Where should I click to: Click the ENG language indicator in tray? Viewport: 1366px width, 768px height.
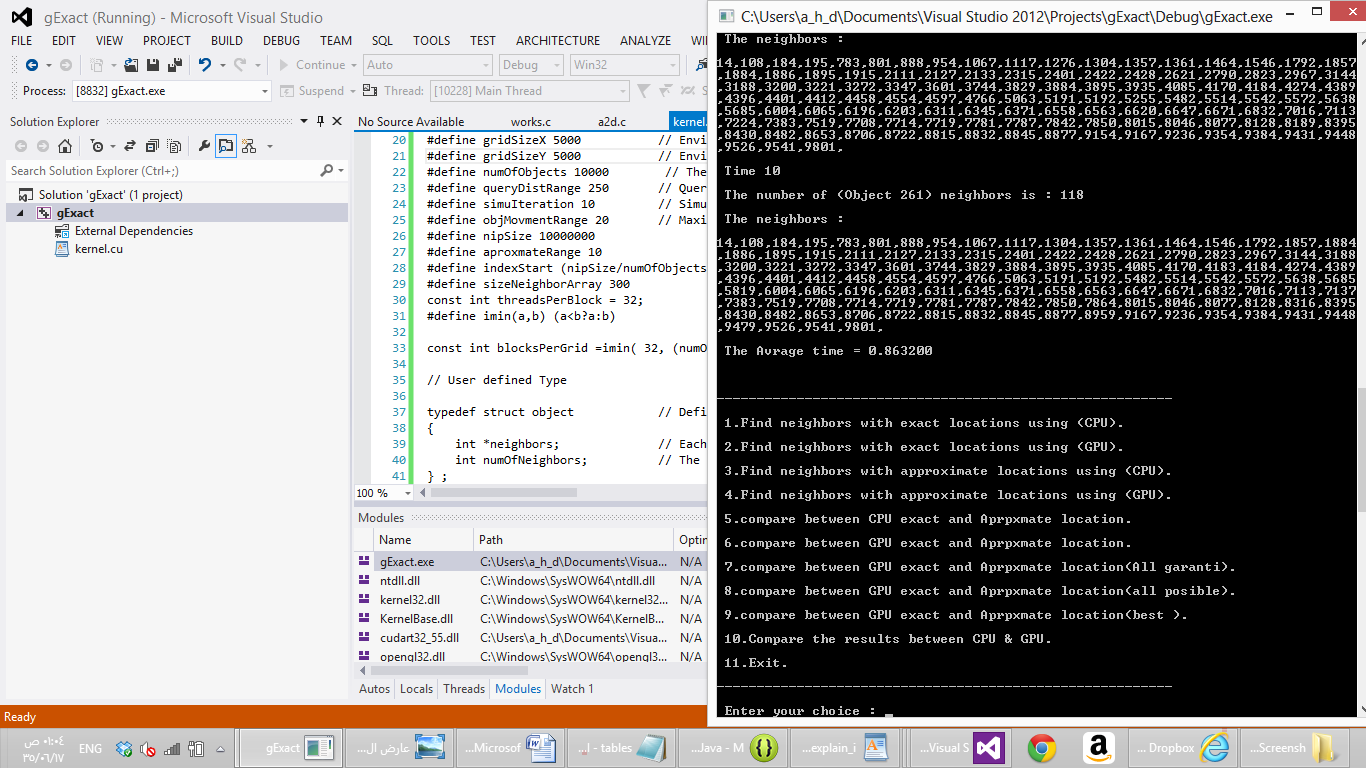(90, 748)
